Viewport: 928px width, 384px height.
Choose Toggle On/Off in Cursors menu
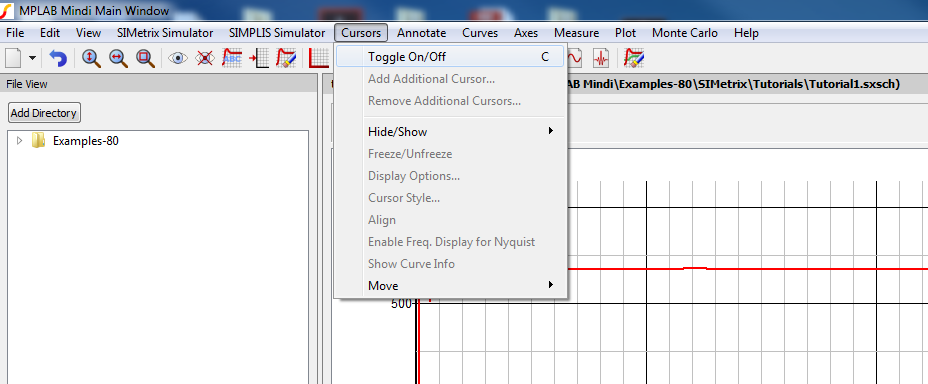[x=450, y=57]
